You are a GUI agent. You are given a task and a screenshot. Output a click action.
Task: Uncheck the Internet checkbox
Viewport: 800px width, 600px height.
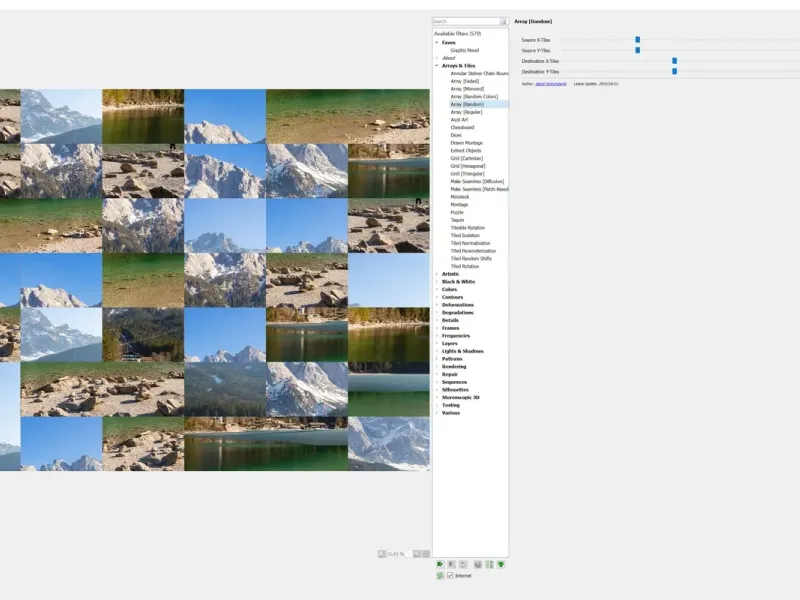pyautogui.click(x=450, y=576)
